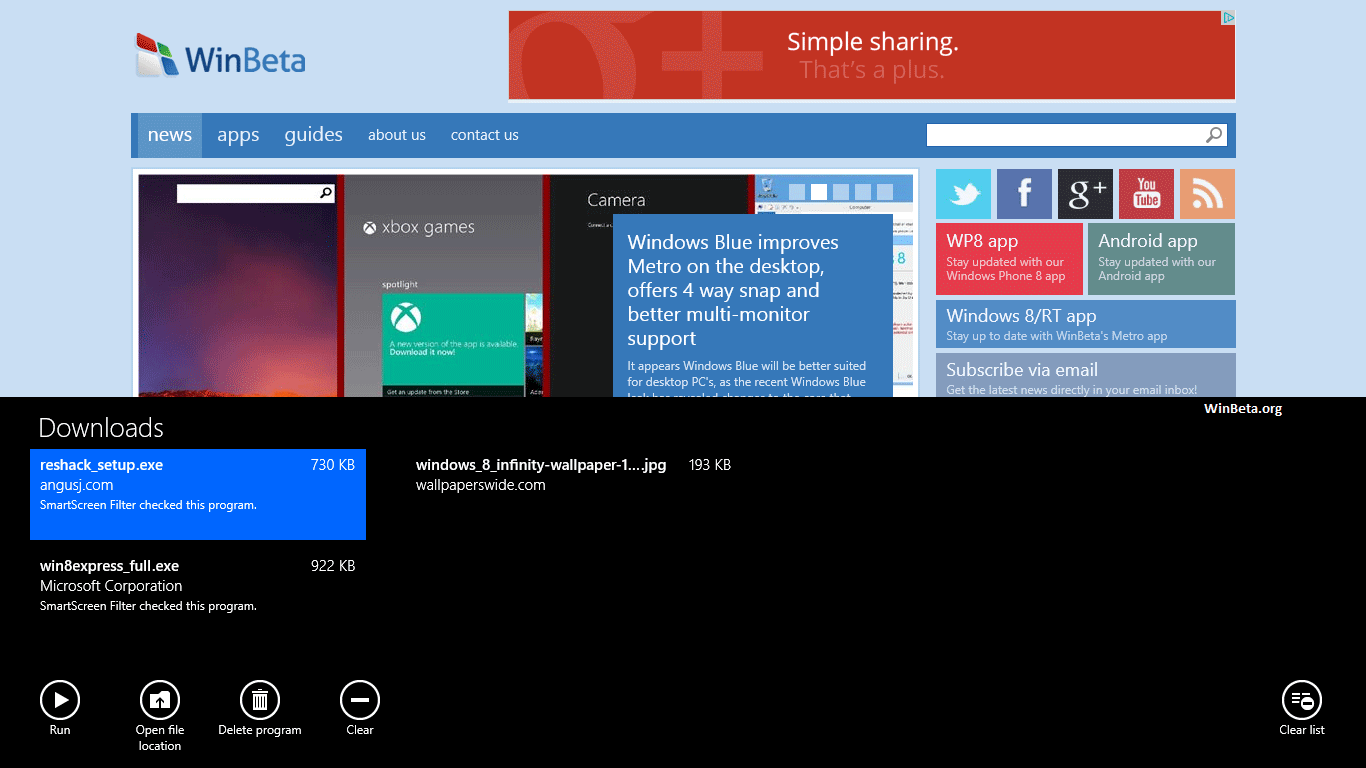Run the selected download
1366x768 pixels.
tap(60, 700)
